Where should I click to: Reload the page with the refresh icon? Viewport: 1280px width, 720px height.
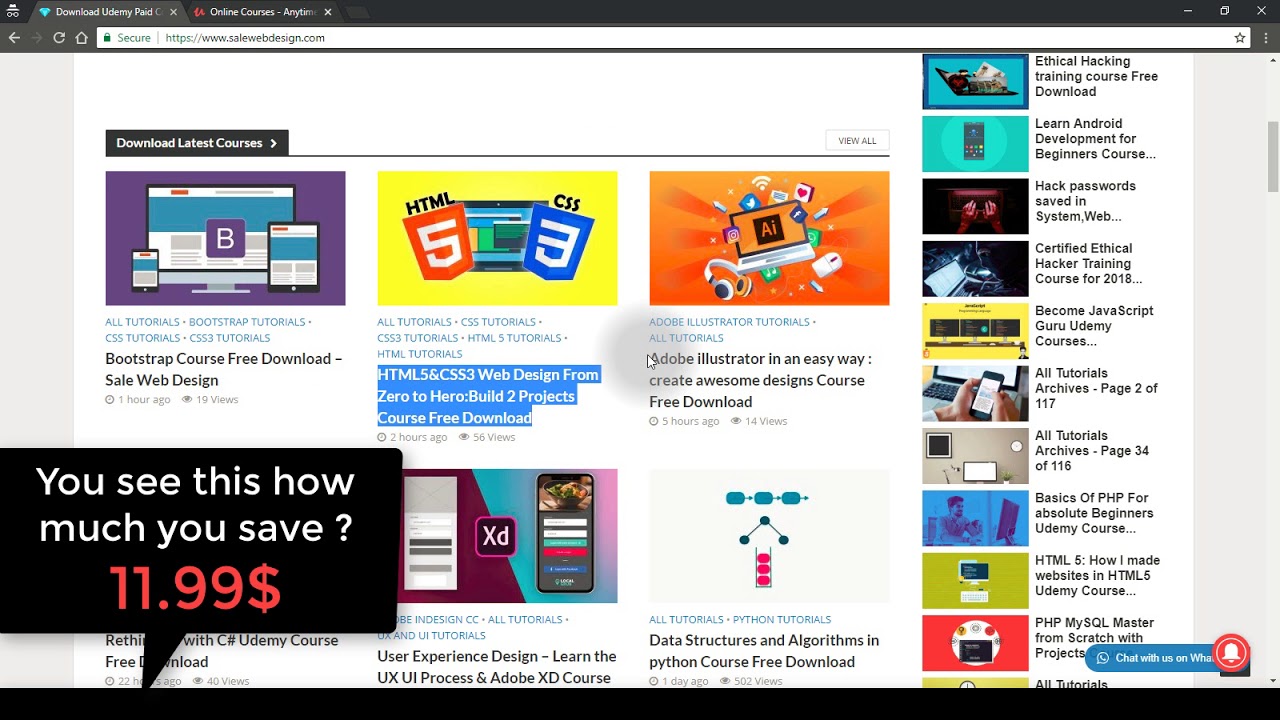click(x=59, y=38)
